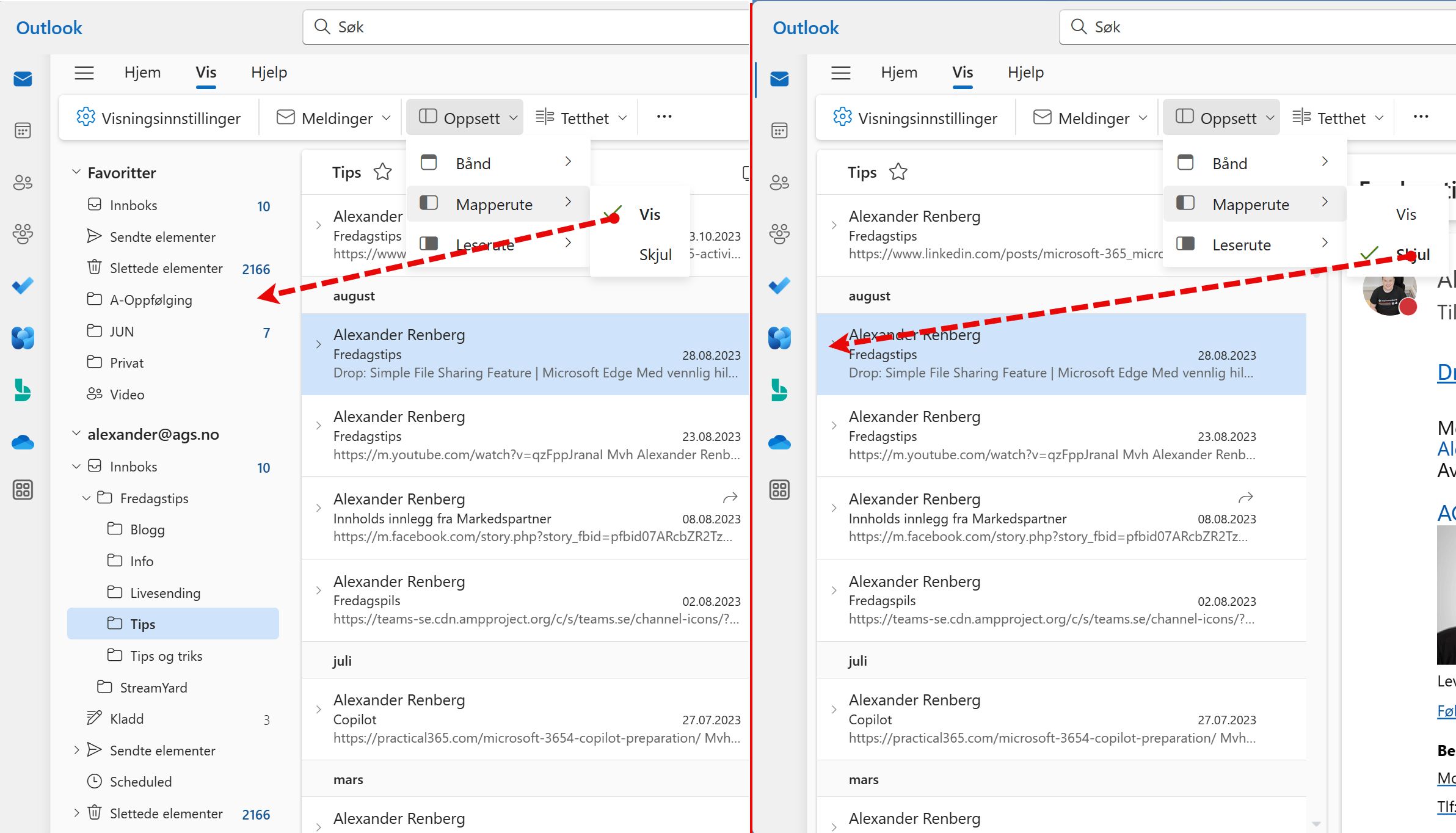This screenshot has height=833, width=1456.
Task: Open Oppsett dropdown in right window
Action: pos(1221,117)
